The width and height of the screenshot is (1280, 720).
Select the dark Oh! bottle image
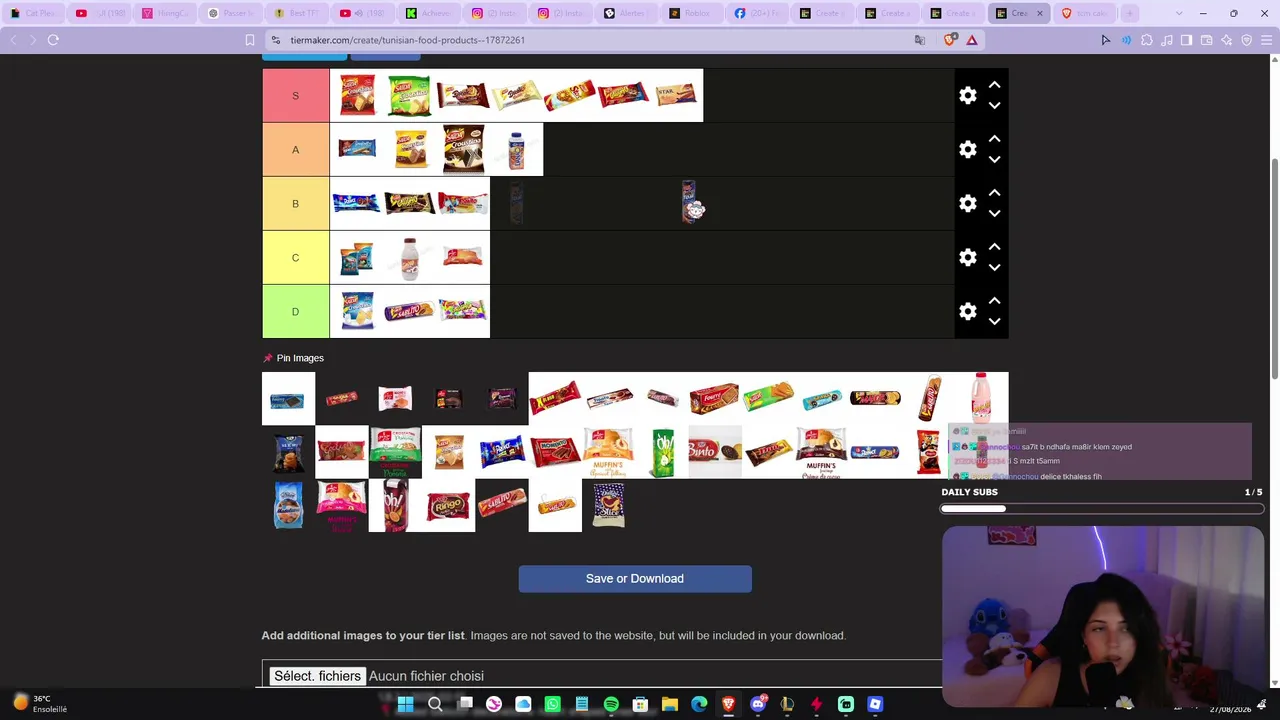(395, 506)
